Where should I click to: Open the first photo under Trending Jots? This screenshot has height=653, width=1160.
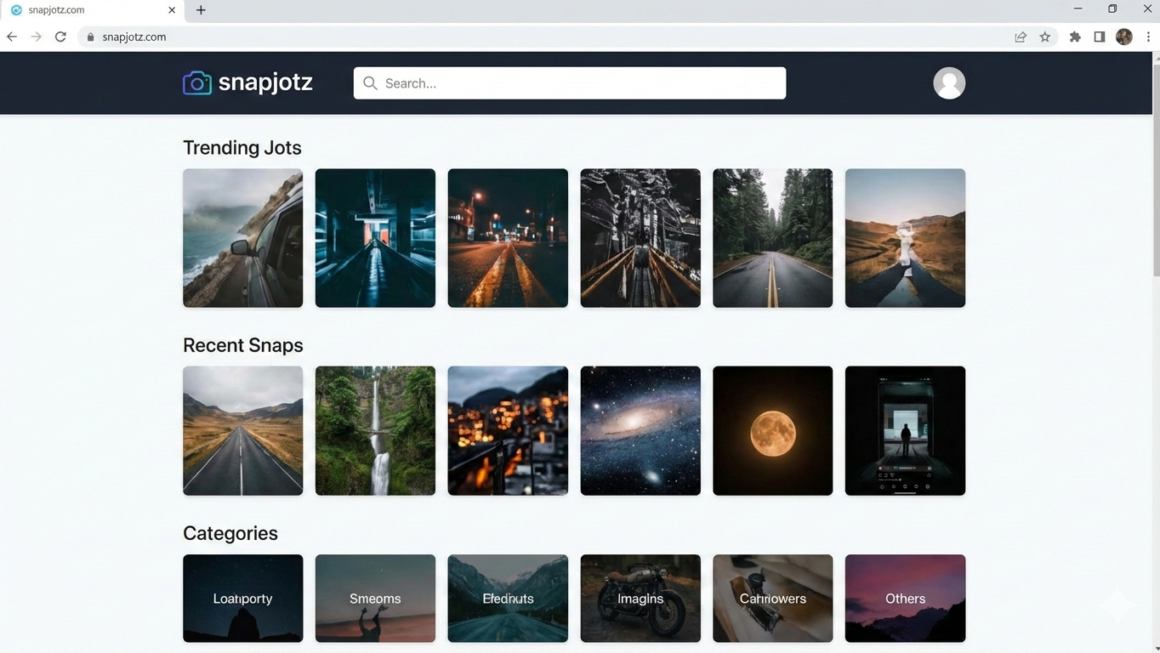[x=242, y=237]
